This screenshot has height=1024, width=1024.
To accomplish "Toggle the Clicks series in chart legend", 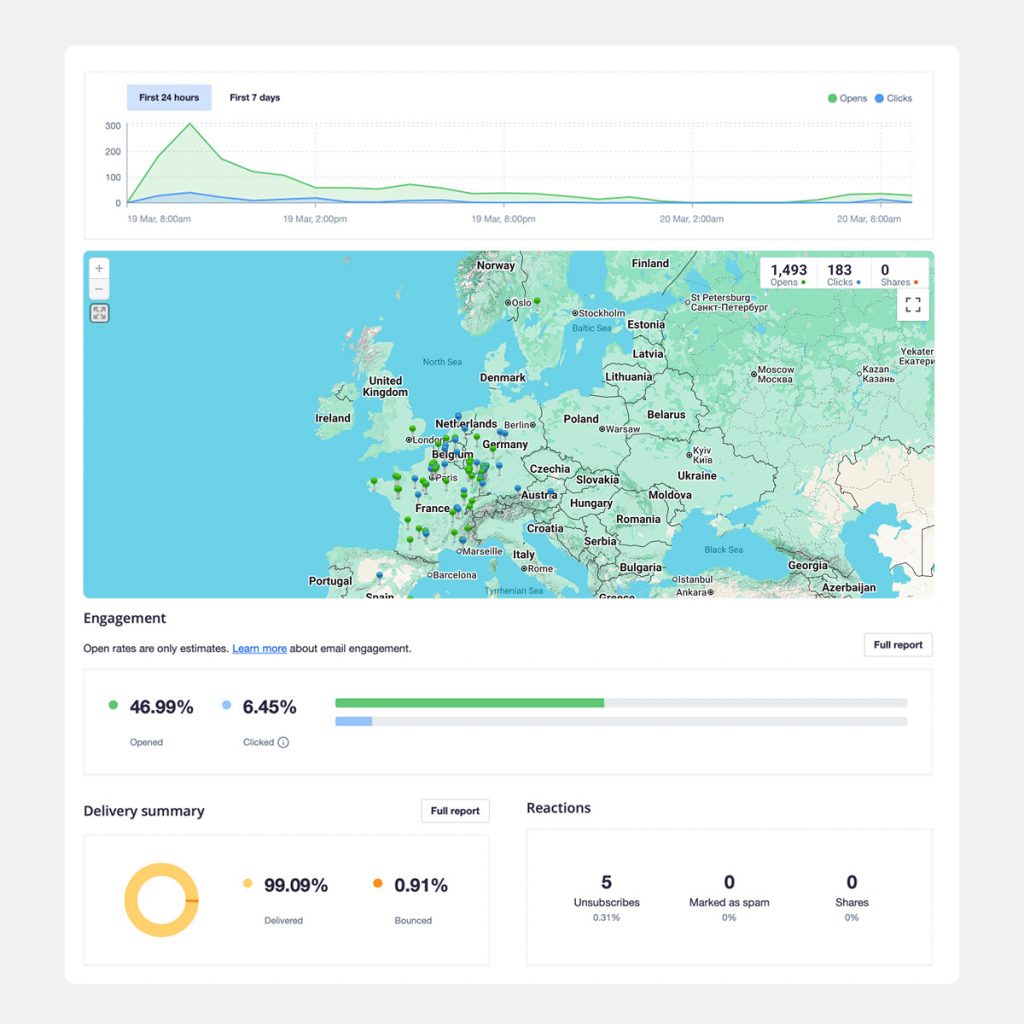I will tap(893, 98).
